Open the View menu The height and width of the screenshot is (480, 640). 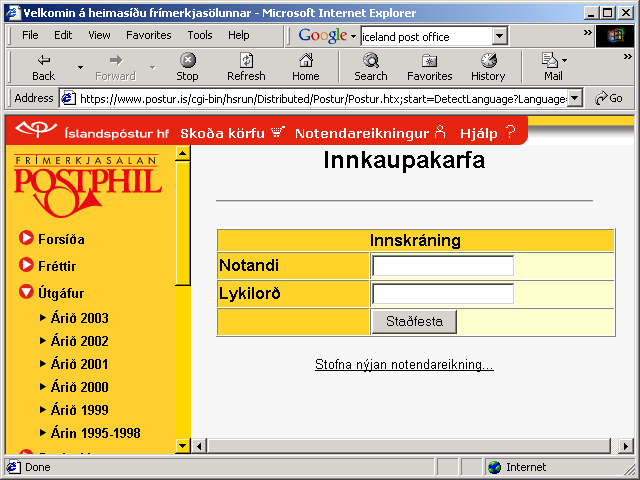[x=99, y=35]
